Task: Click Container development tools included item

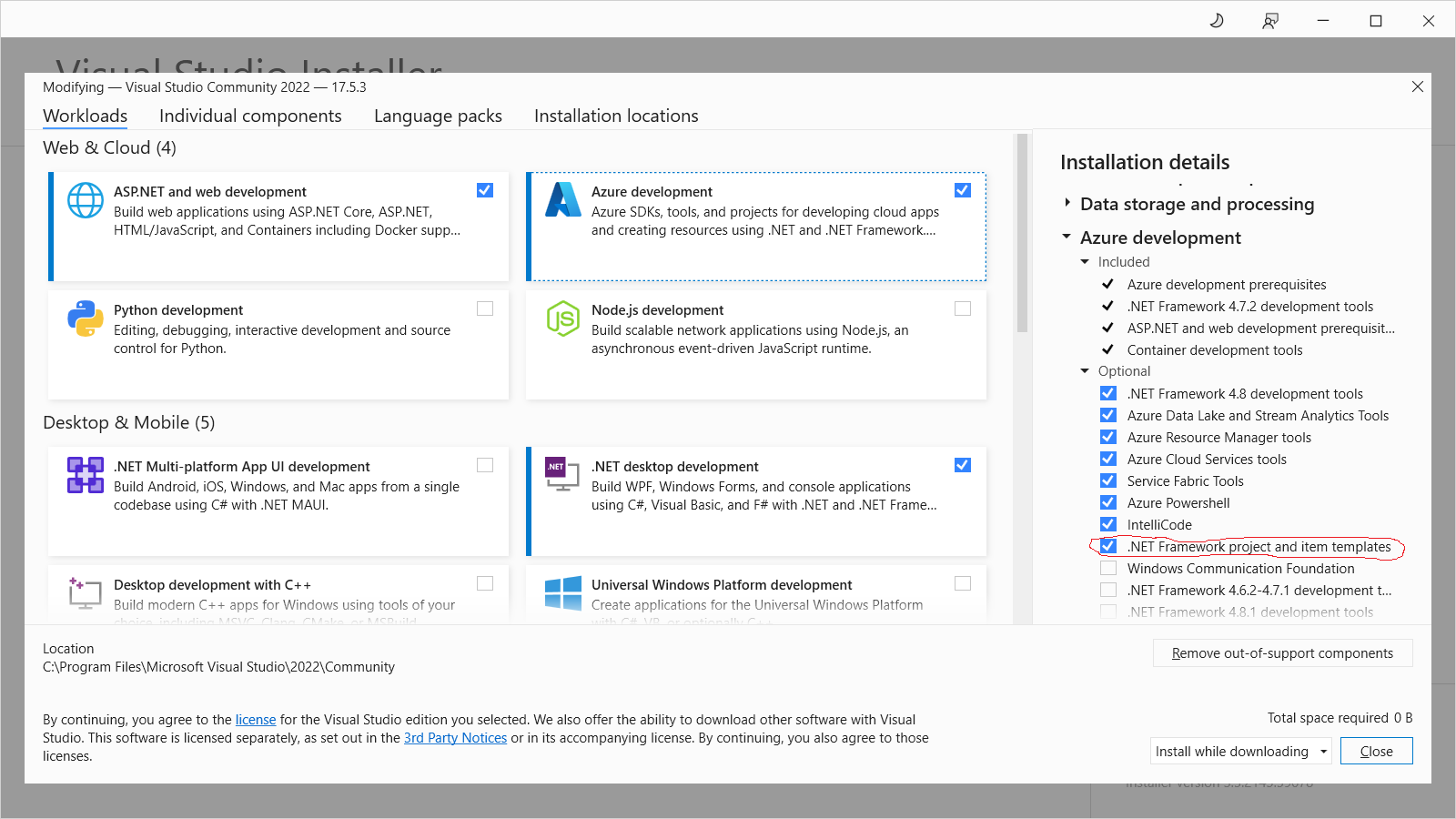Action: tap(1215, 350)
